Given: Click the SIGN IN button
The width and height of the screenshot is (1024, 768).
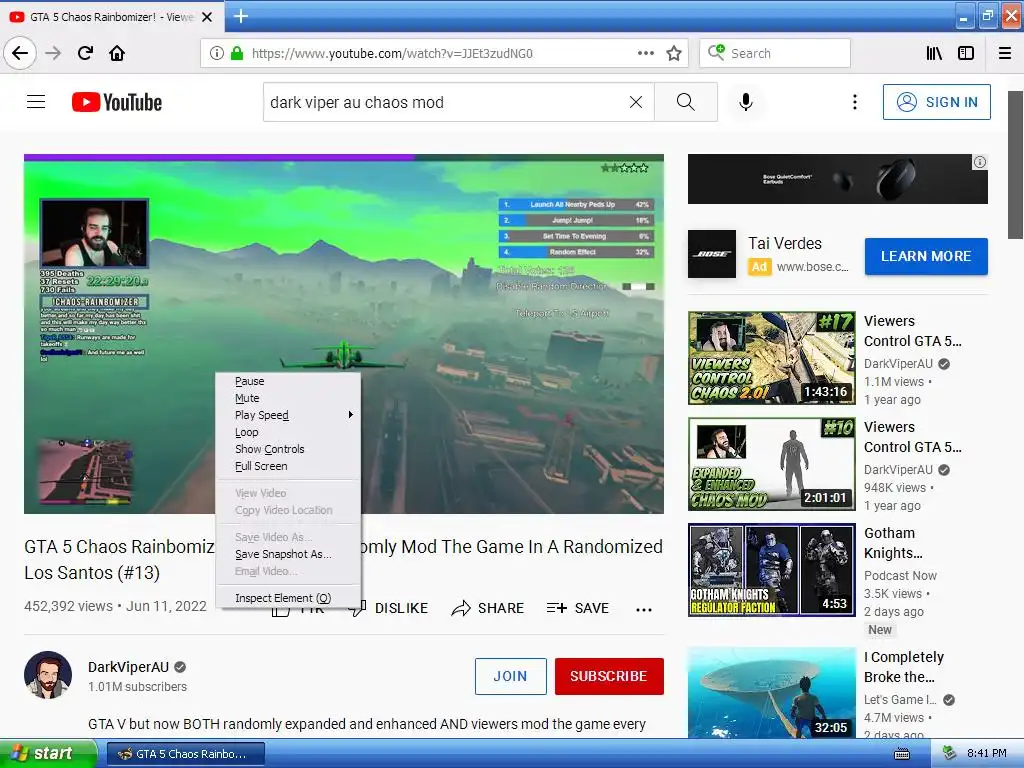Looking at the screenshot, I should [x=936, y=102].
